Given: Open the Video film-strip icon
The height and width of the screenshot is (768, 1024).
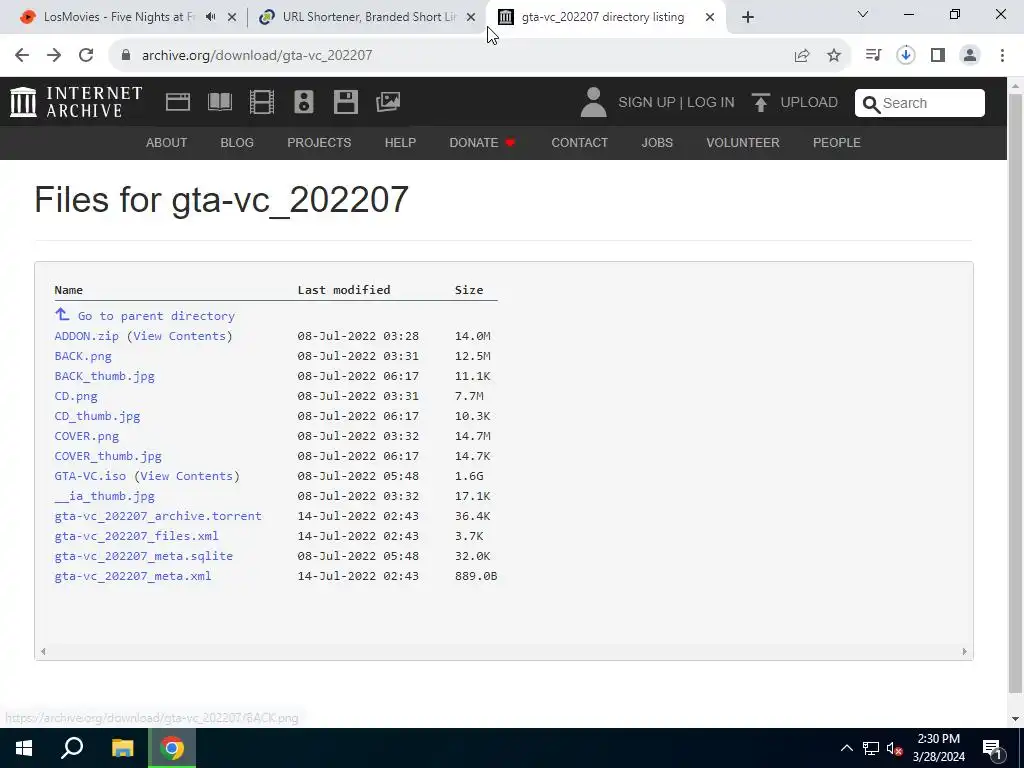Looking at the screenshot, I should [x=262, y=102].
